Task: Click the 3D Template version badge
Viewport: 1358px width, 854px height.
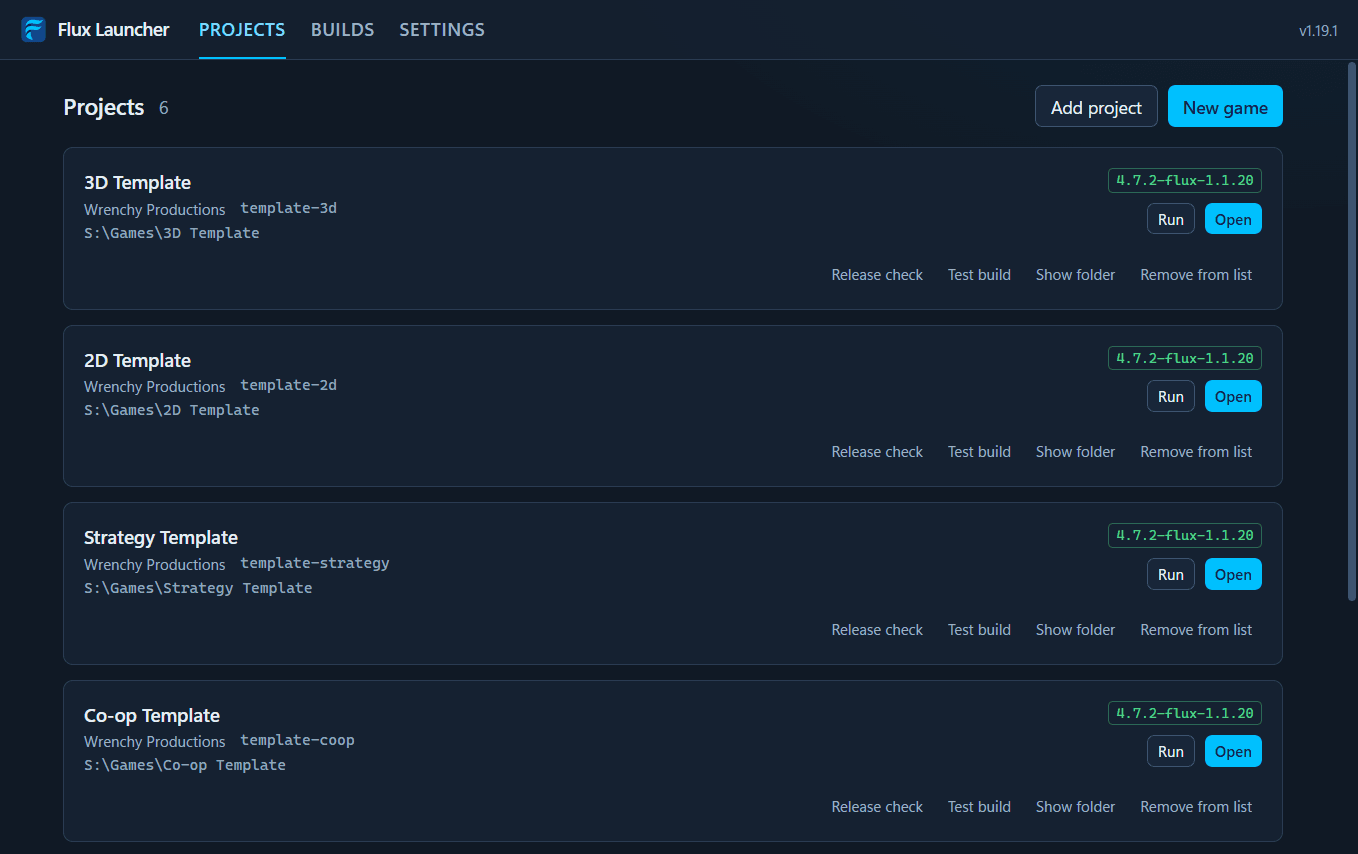Action: (x=1185, y=181)
